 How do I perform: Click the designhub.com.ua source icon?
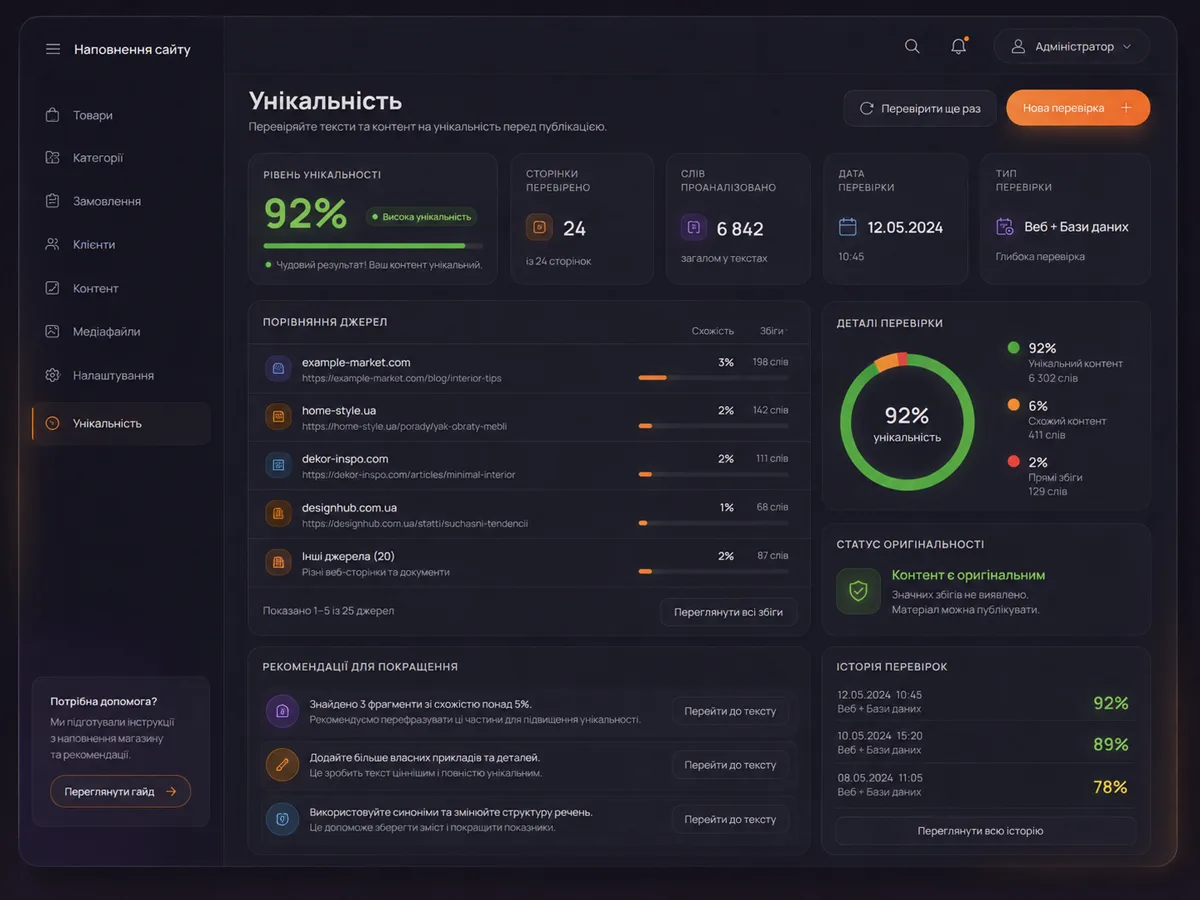coord(278,514)
